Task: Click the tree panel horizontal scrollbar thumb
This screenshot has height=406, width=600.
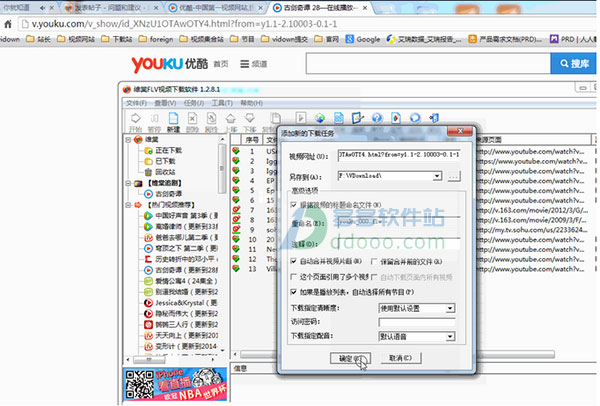Action: click(x=149, y=360)
